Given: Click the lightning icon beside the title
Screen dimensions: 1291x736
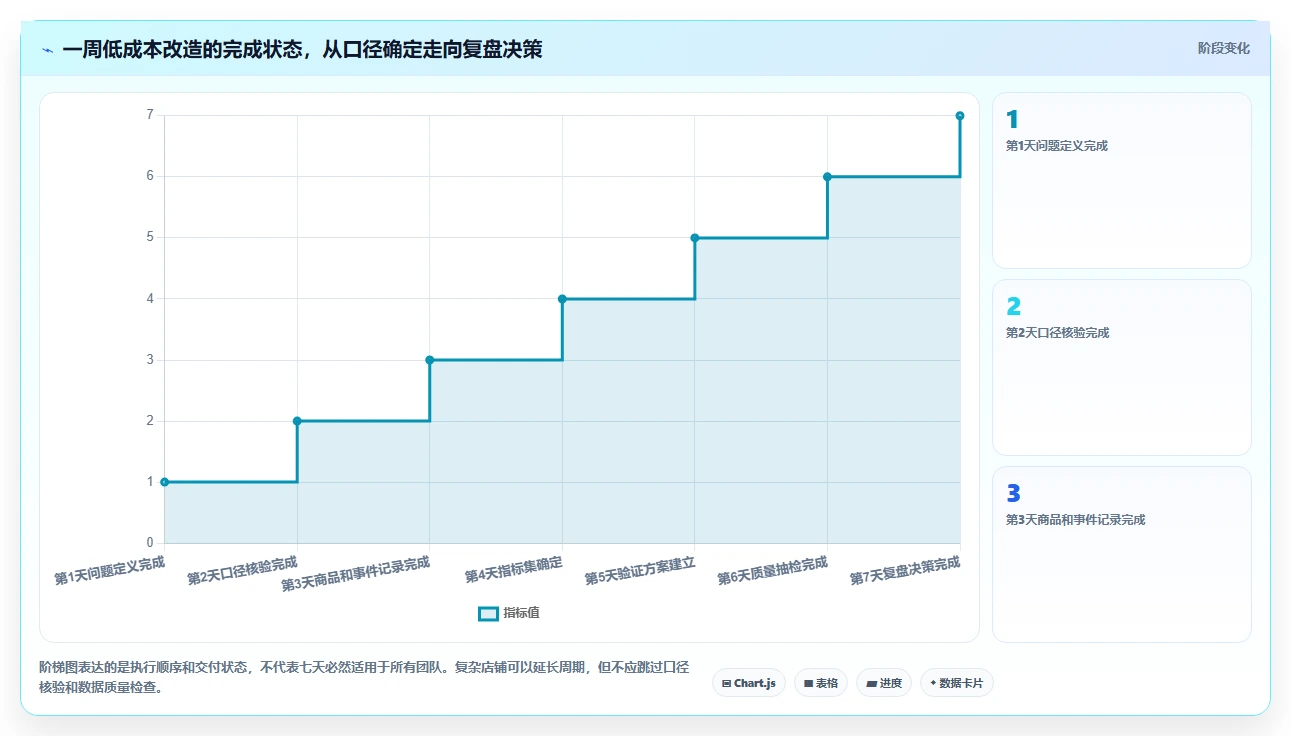Looking at the screenshot, I should pyautogui.click(x=47, y=49).
